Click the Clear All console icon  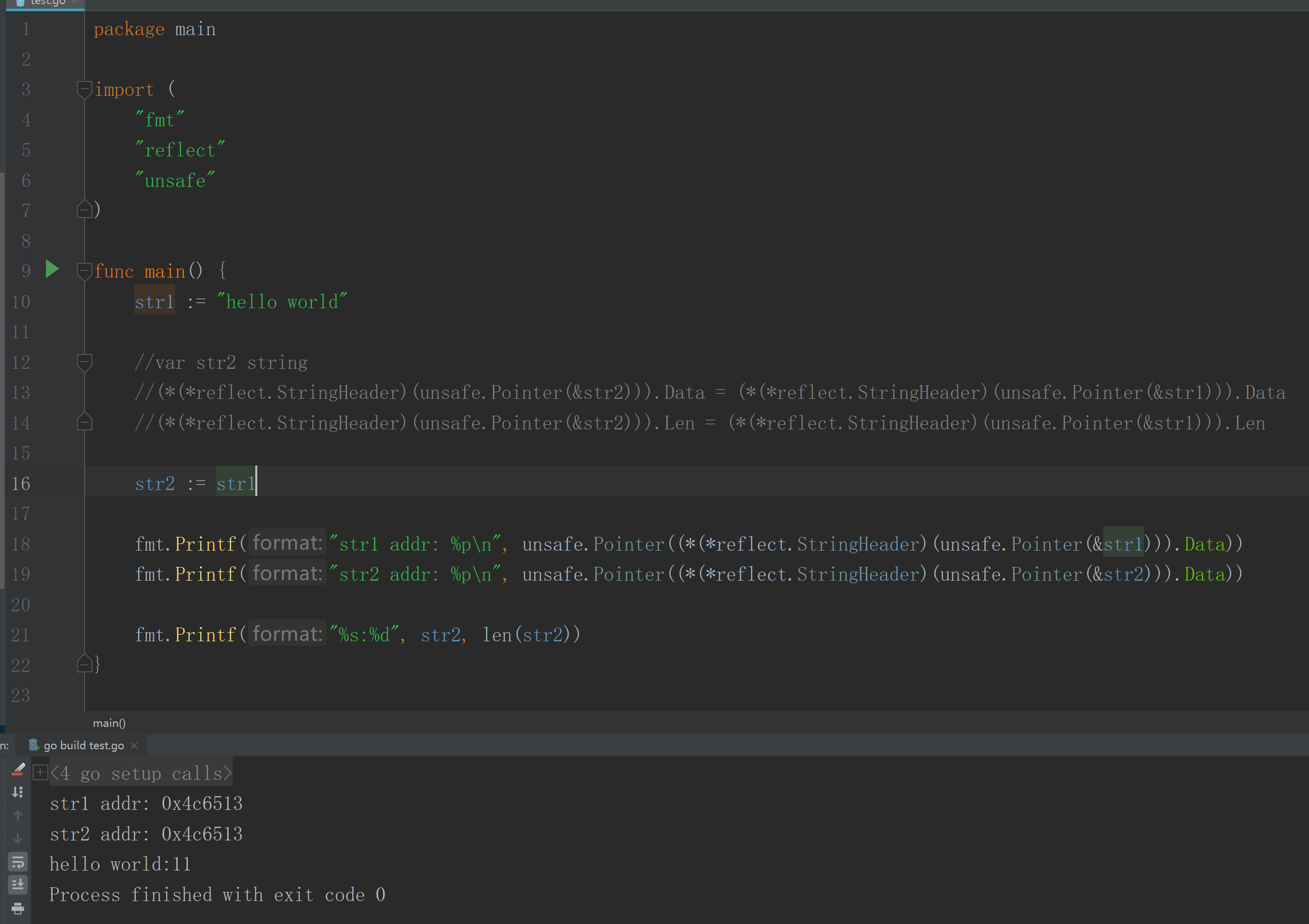coord(18,770)
